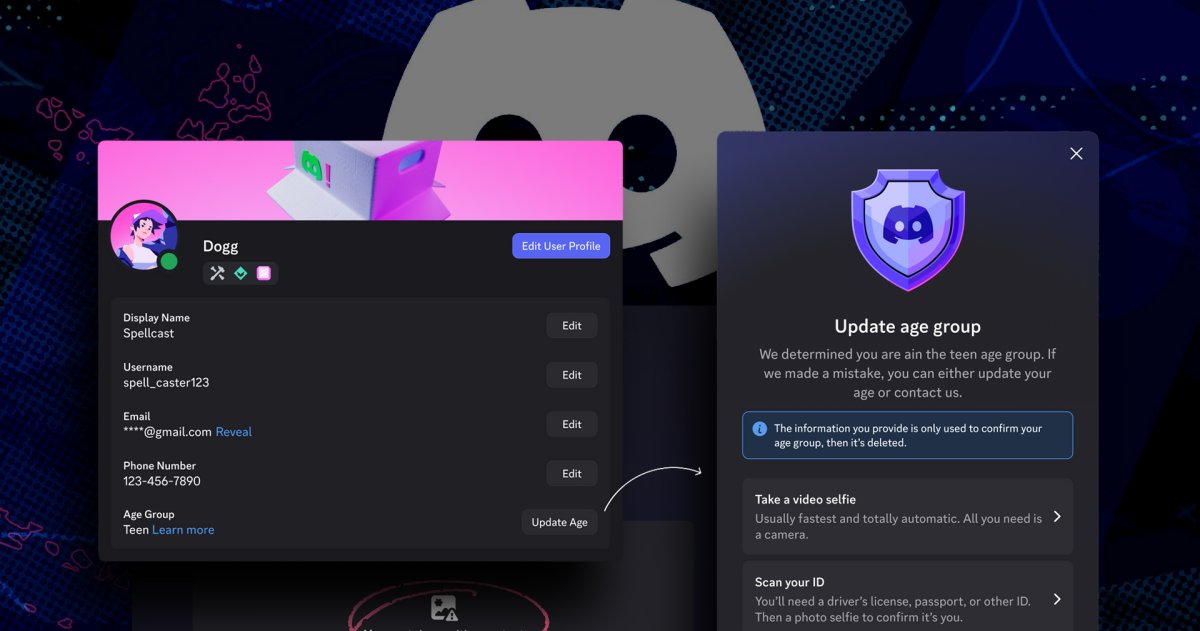Open Learn more link for Age Group

point(183,530)
